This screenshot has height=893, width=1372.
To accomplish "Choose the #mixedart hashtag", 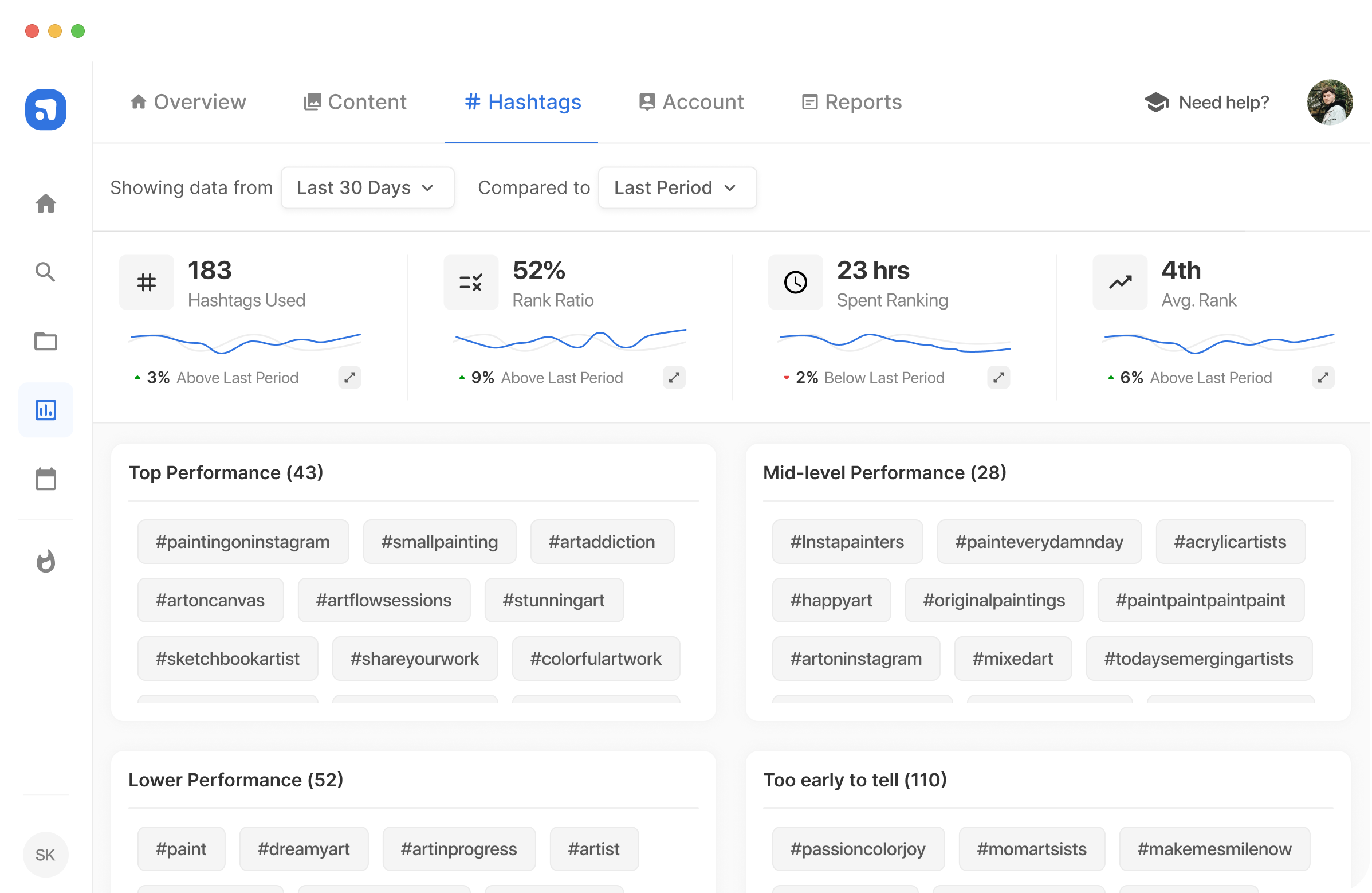I will [x=1013, y=658].
